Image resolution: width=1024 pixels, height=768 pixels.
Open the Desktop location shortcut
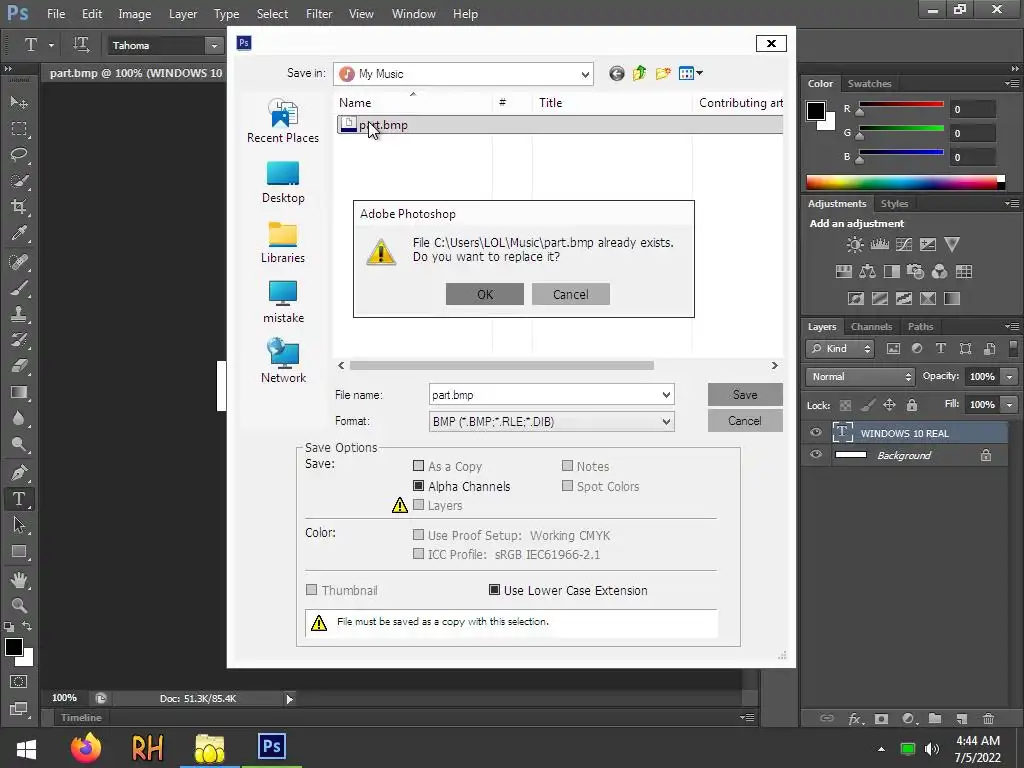click(283, 182)
